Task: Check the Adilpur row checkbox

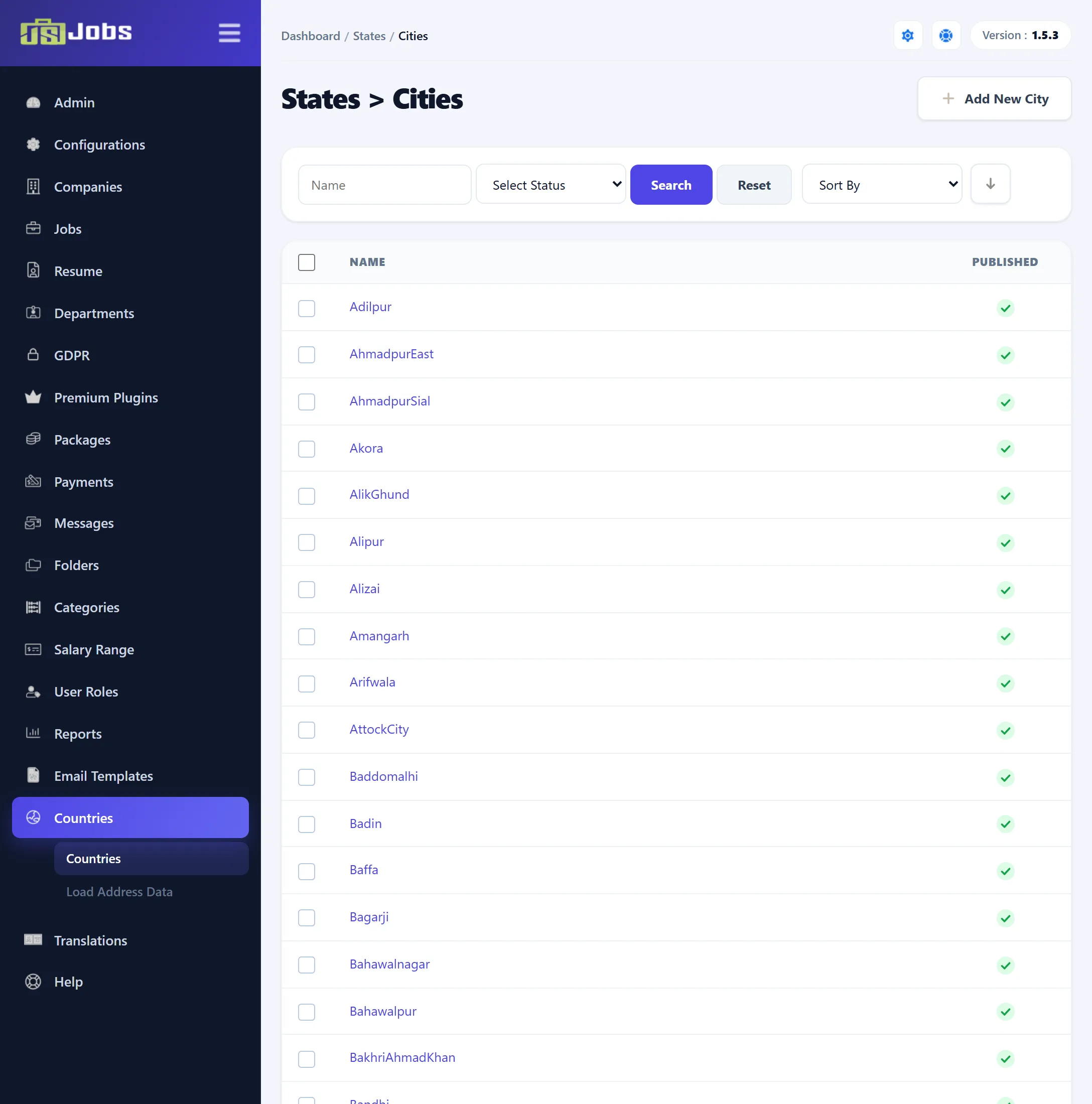Action: click(306, 308)
